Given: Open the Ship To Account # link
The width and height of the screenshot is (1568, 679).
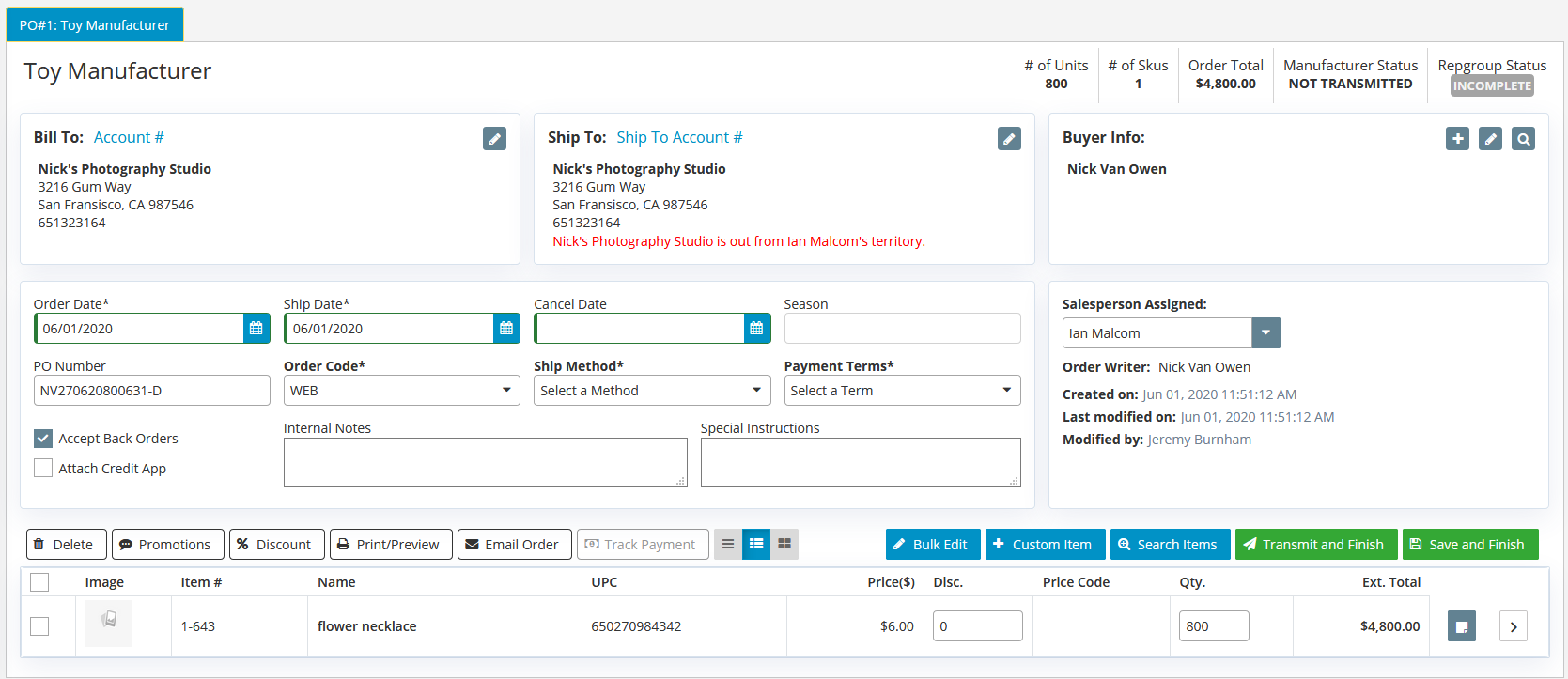Looking at the screenshot, I should pos(679,137).
